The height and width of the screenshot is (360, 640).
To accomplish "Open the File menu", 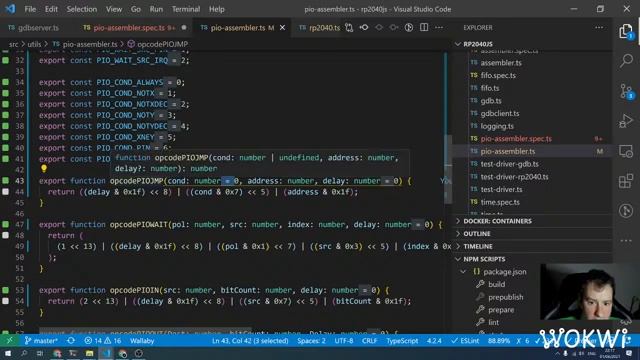I will (x=30, y=9).
